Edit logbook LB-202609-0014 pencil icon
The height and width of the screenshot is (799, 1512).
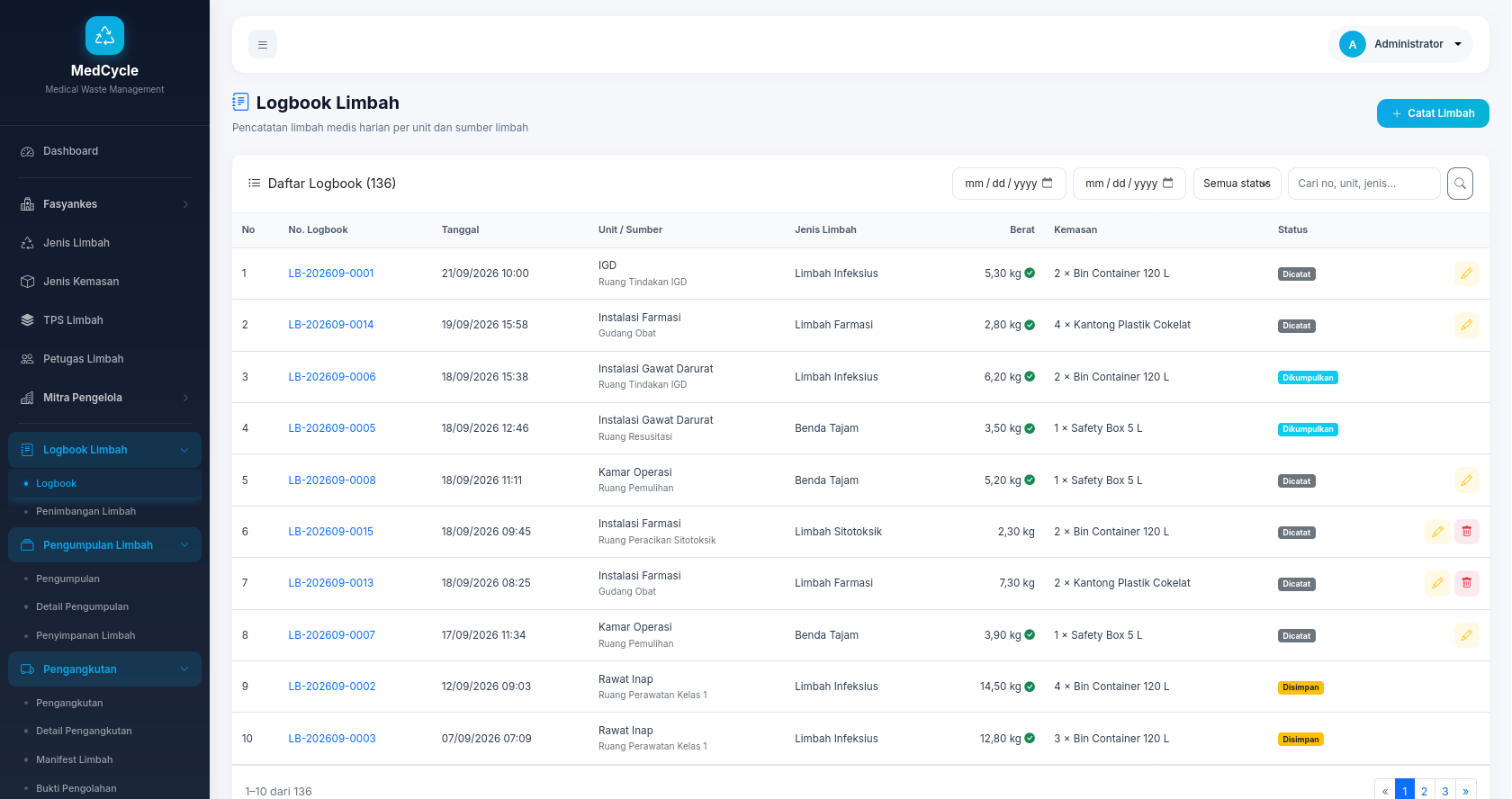tap(1466, 325)
